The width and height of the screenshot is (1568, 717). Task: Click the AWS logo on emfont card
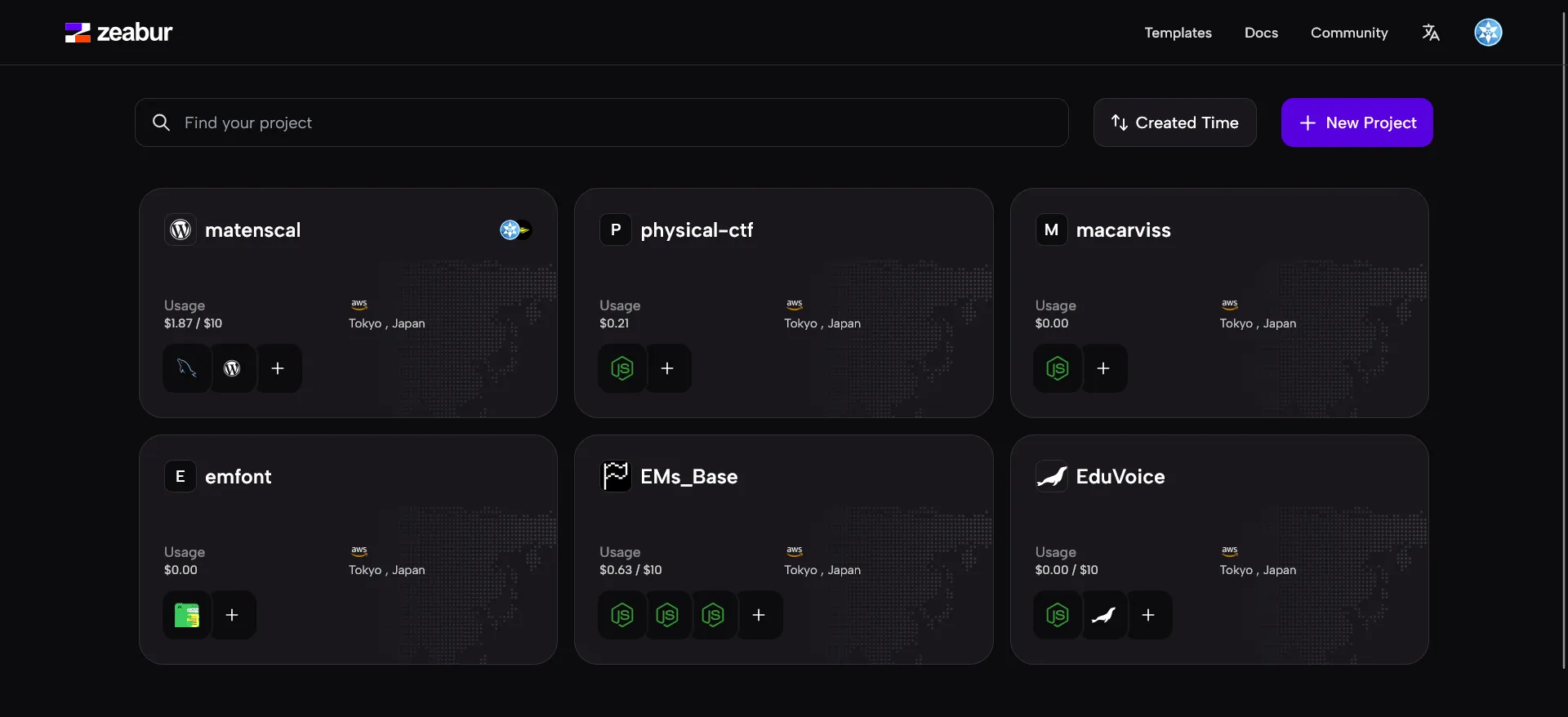[x=359, y=550]
